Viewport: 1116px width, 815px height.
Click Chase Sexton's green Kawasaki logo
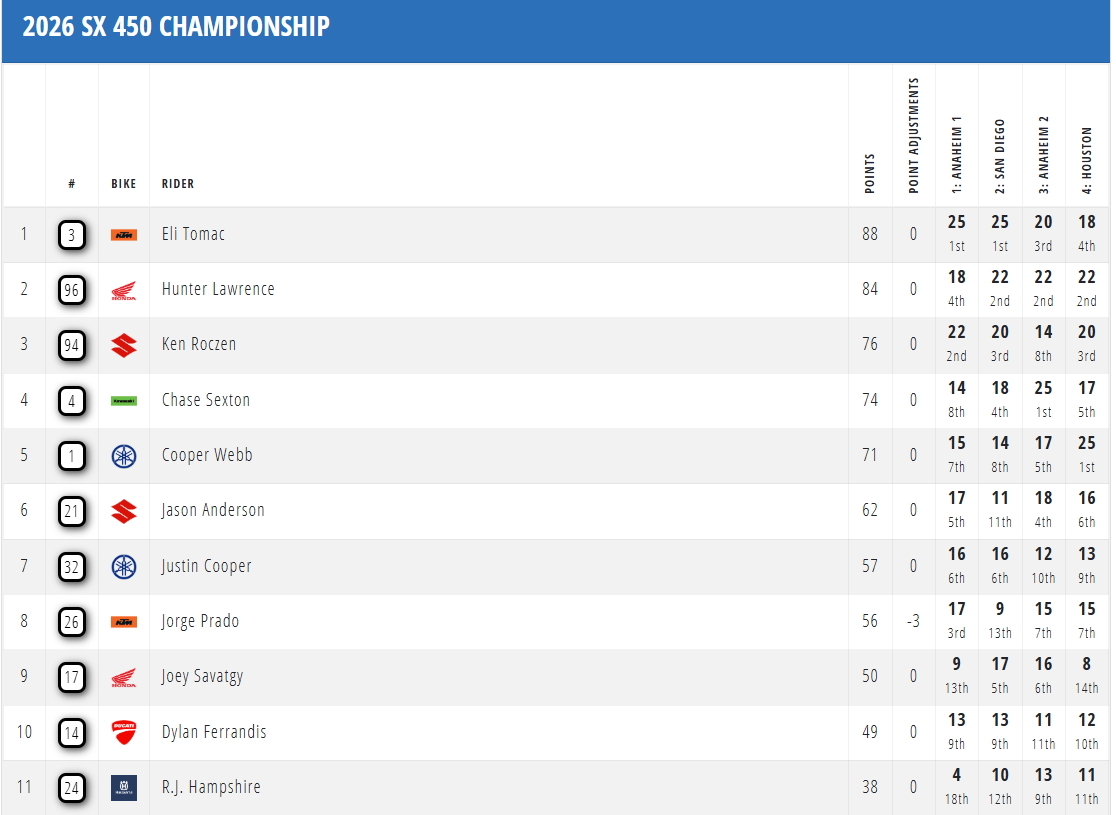pyautogui.click(x=124, y=401)
